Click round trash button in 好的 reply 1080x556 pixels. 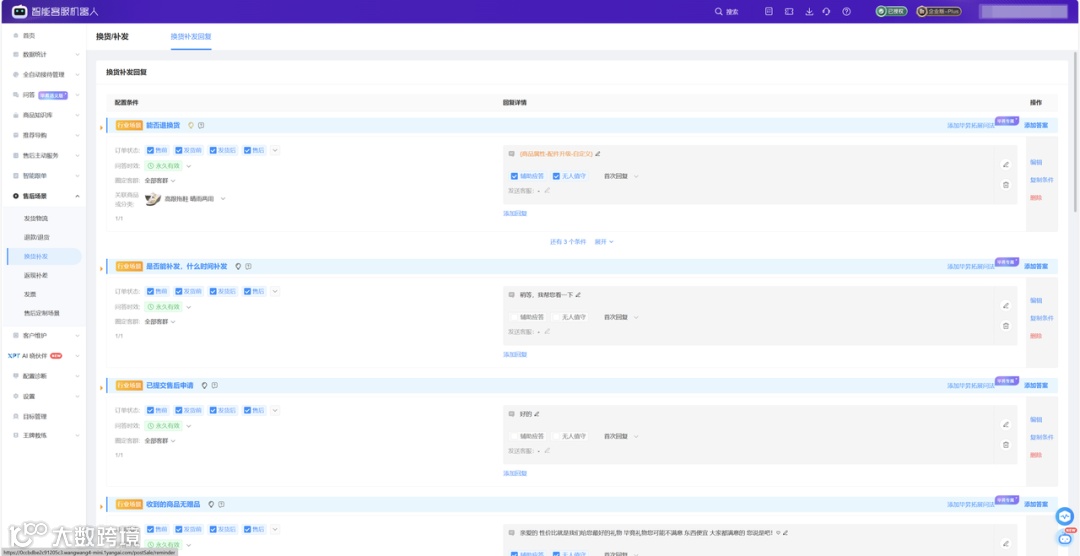[1006, 444]
